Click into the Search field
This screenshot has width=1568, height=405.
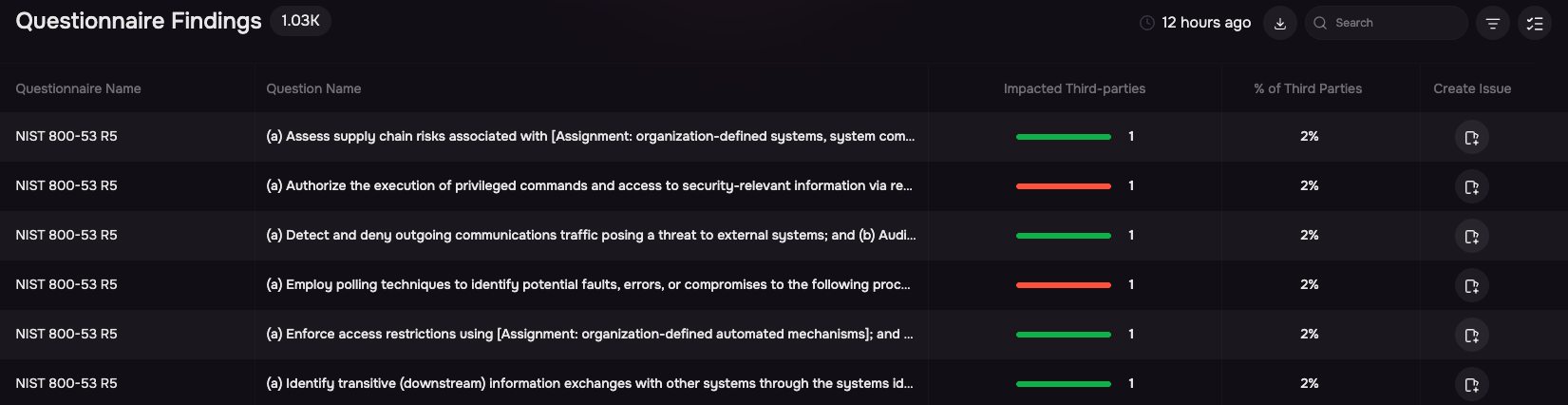1387,23
